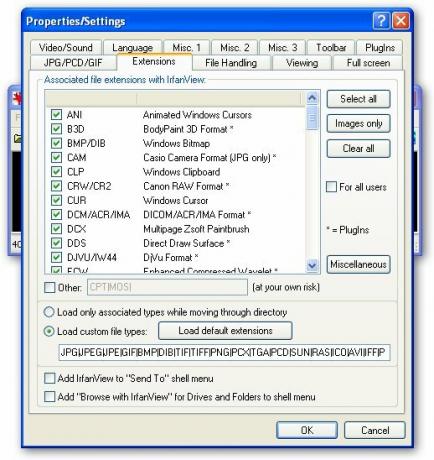
Task: Click the extensions list scrollbar thumb
Action: [x=312, y=117]
